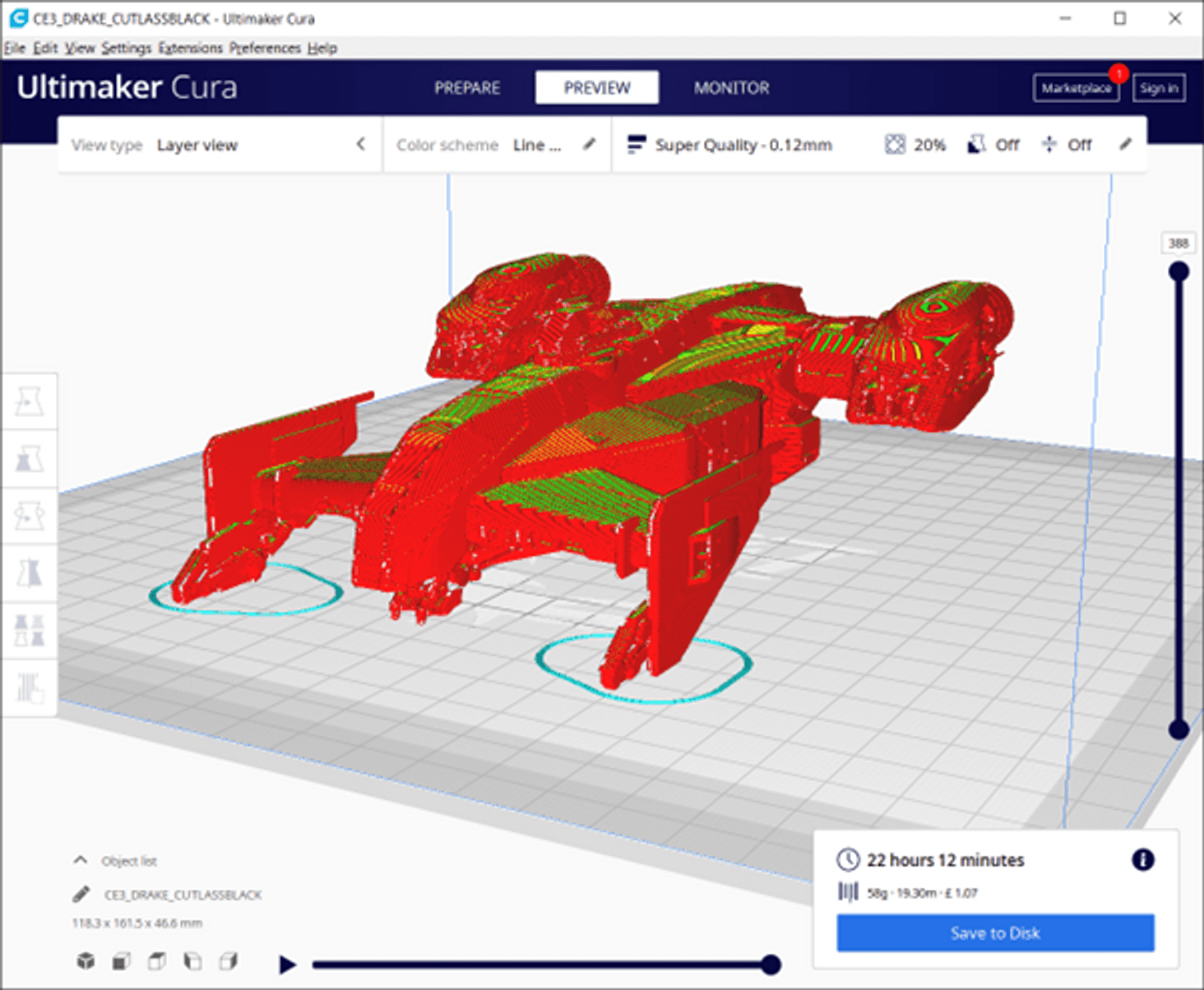Select the Support Blocker tool
This screenshot has height=990, width=1204.
29,687
